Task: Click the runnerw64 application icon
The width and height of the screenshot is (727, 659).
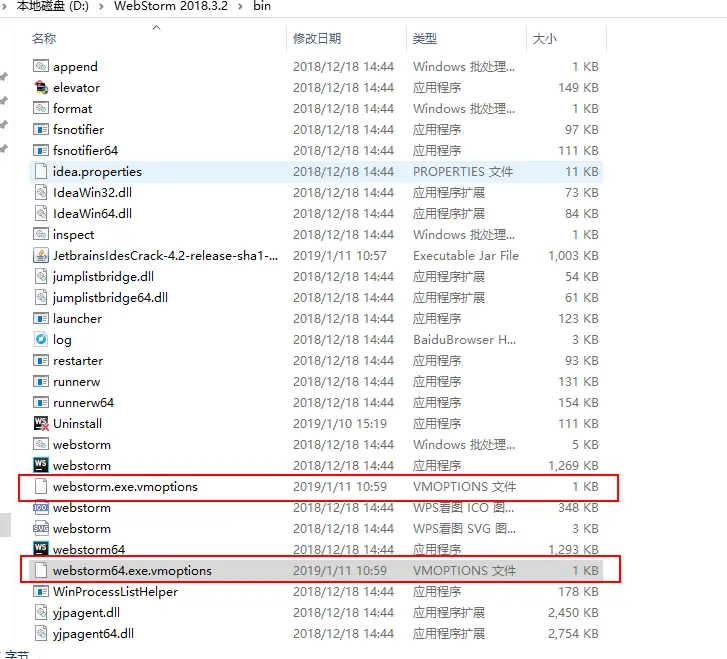Action: click(x=41, y=402)
